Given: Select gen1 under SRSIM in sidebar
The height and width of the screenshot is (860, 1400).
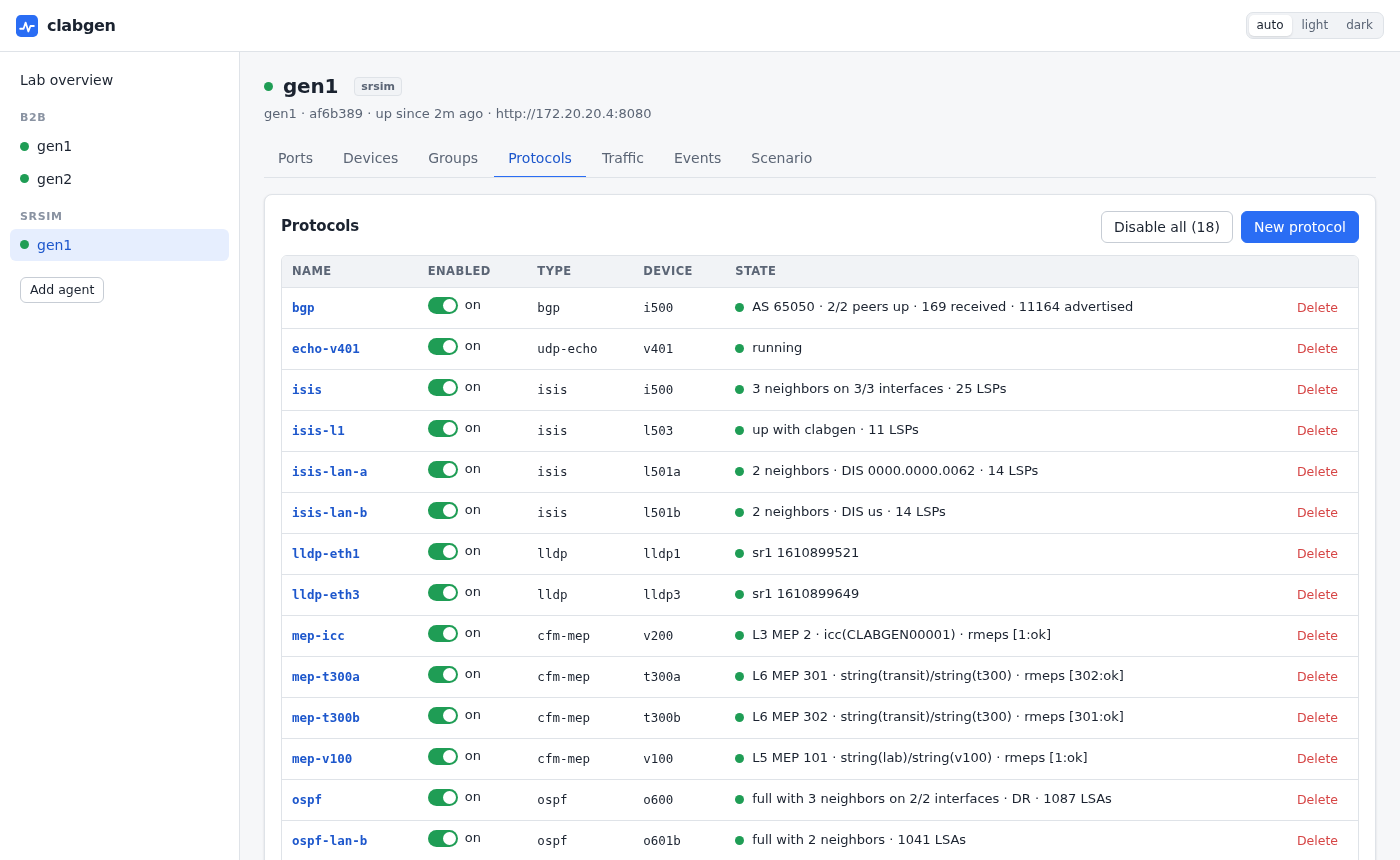Looking at the screenshot, I should pos(119,245).
